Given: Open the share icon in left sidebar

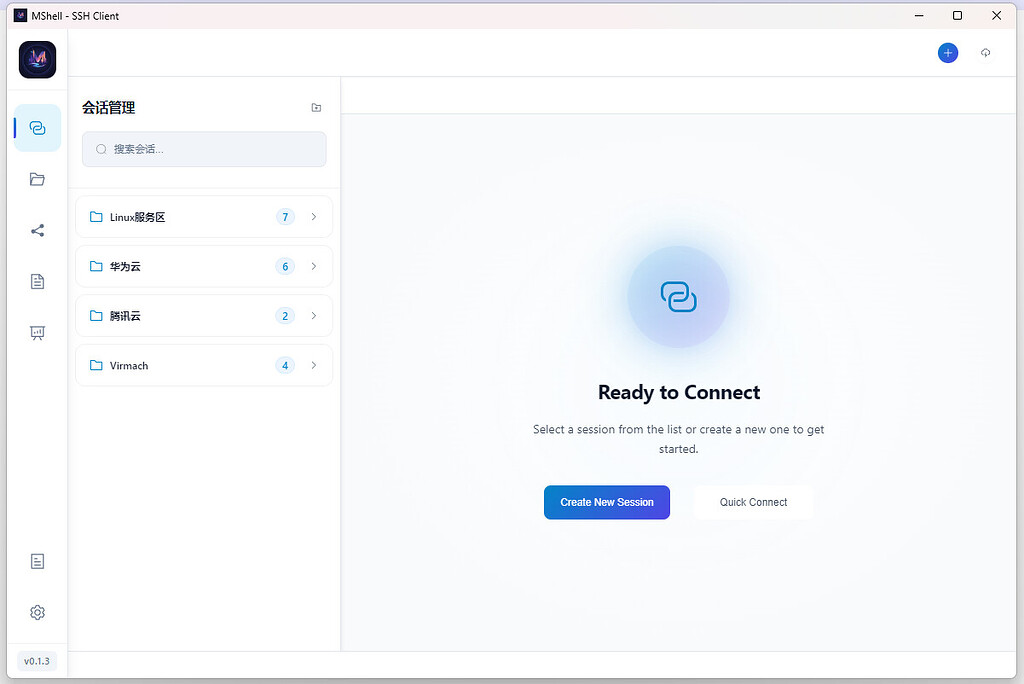Looking at the screenshot, I should (37, 230).
